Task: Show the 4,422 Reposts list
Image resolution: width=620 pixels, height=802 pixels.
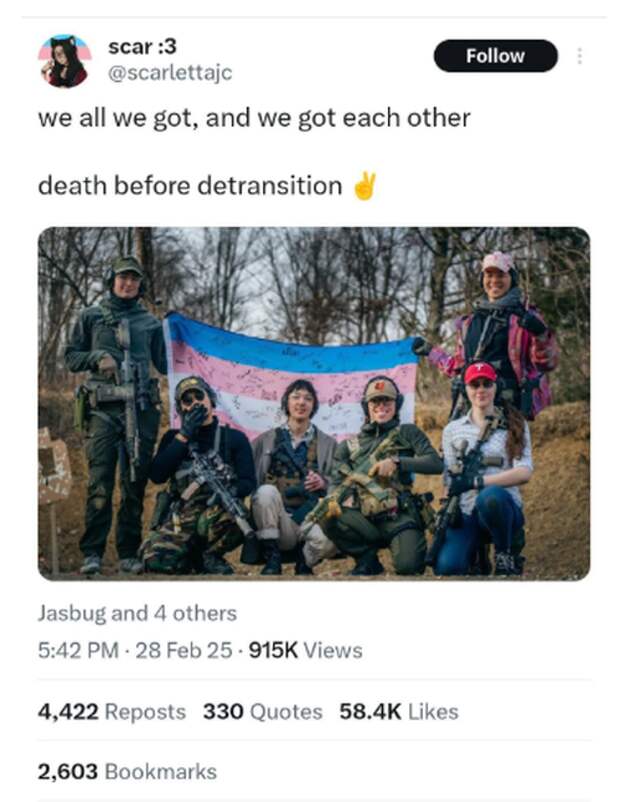Action: [112, 711]
